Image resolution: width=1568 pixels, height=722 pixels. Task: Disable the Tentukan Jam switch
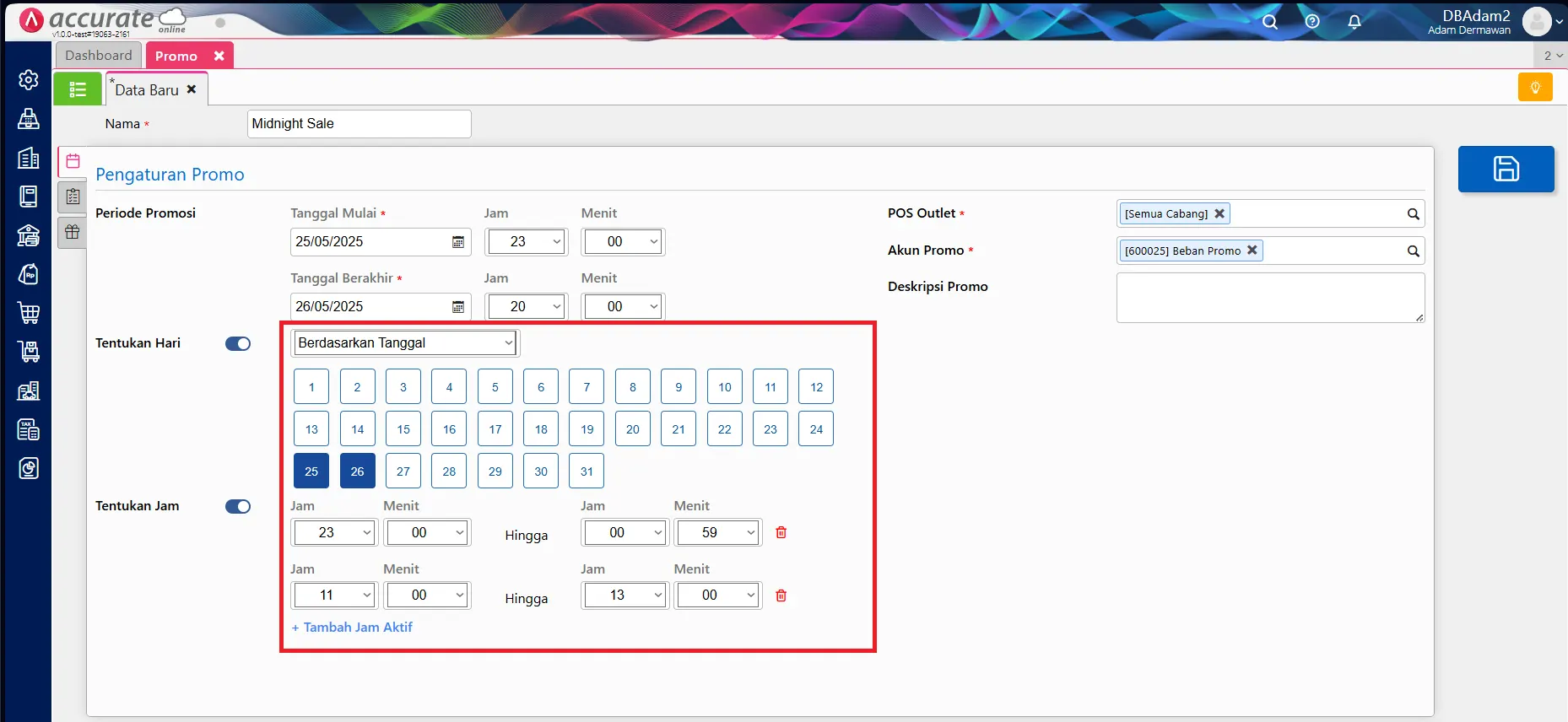point(238,506)
